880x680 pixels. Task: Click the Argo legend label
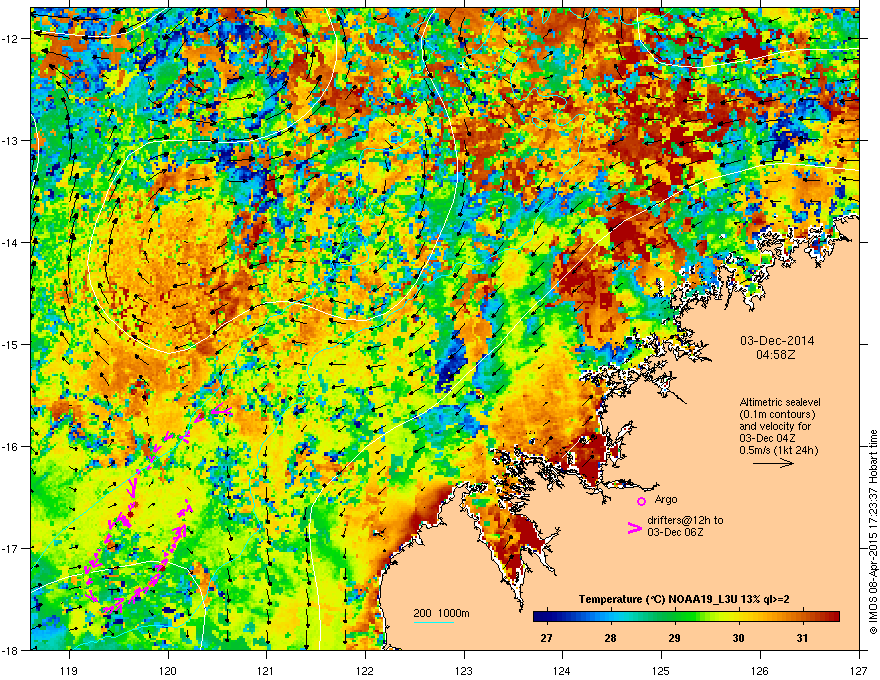tap(666, 499)
